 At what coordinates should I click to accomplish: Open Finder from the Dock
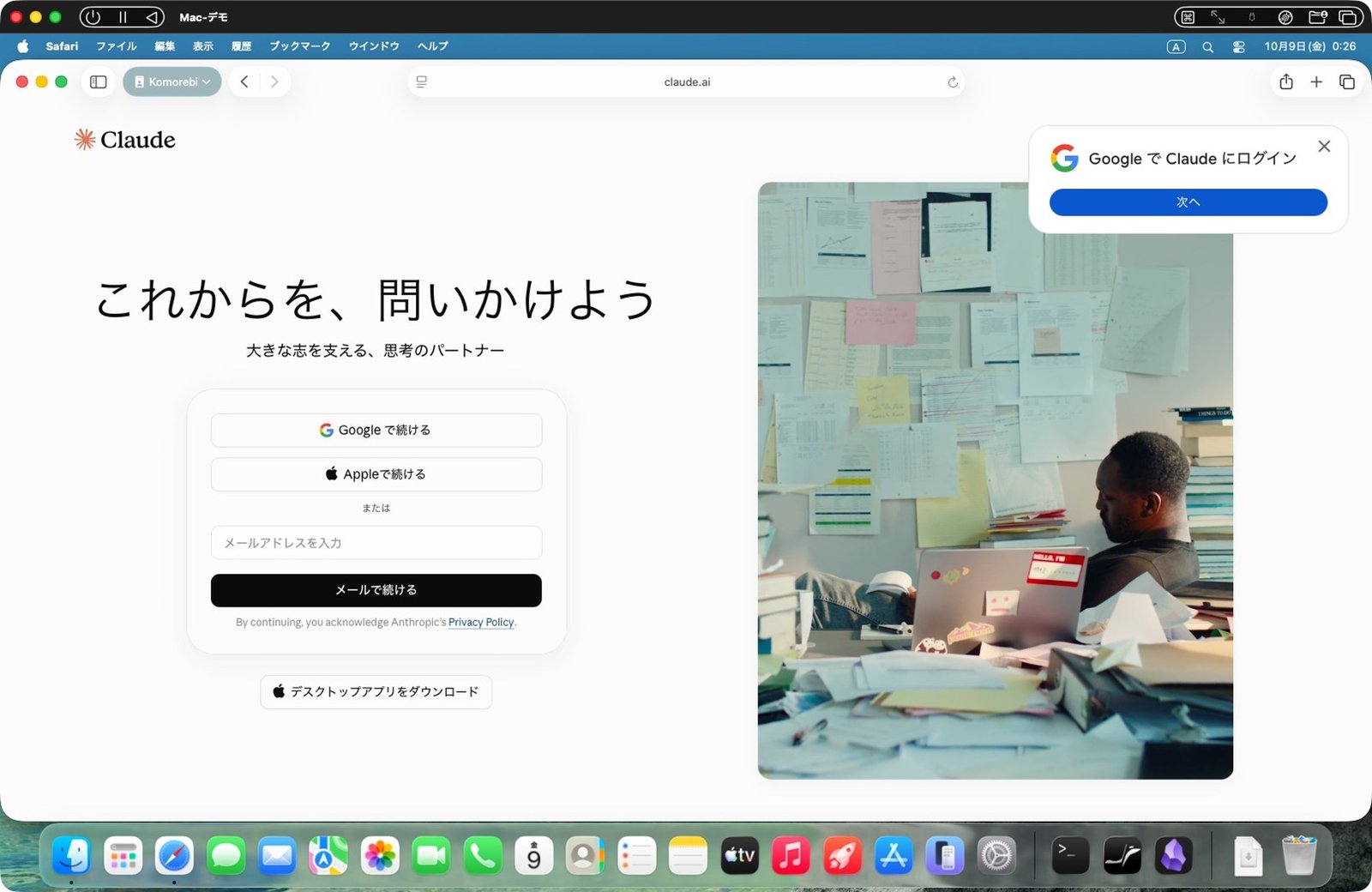coord(71,856)
